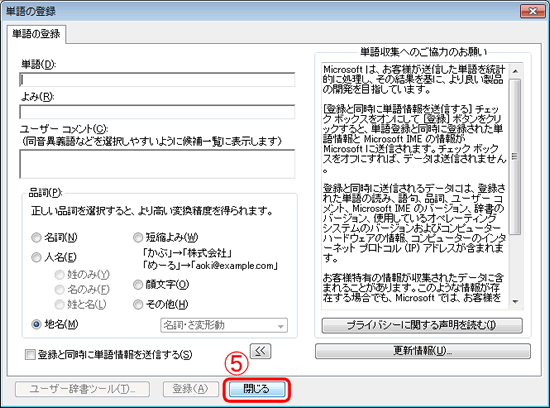Click the ユーザー コメント text area

pyautogui.click(x=157, y=164)
